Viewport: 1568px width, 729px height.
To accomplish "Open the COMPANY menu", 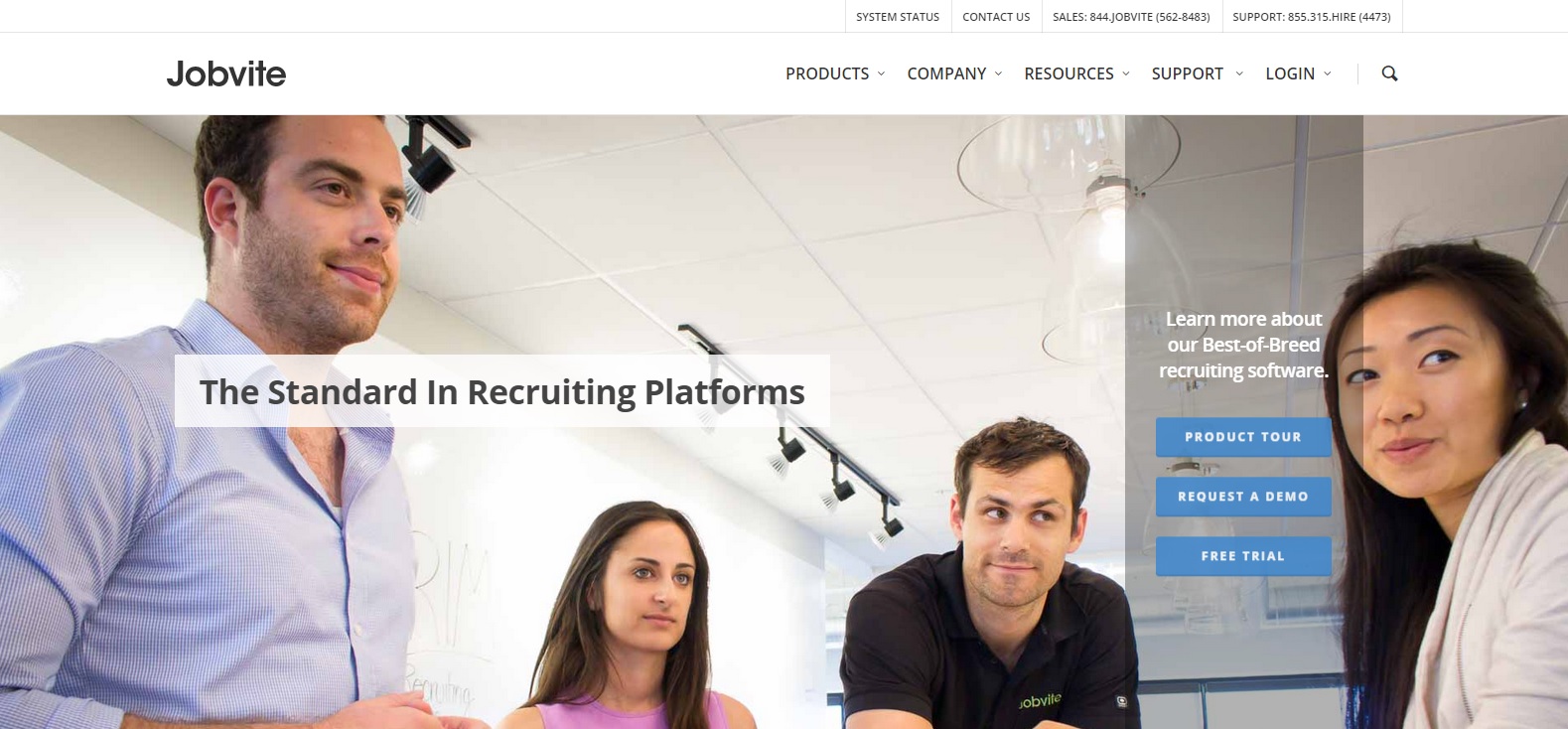I will tap(946, 73).
